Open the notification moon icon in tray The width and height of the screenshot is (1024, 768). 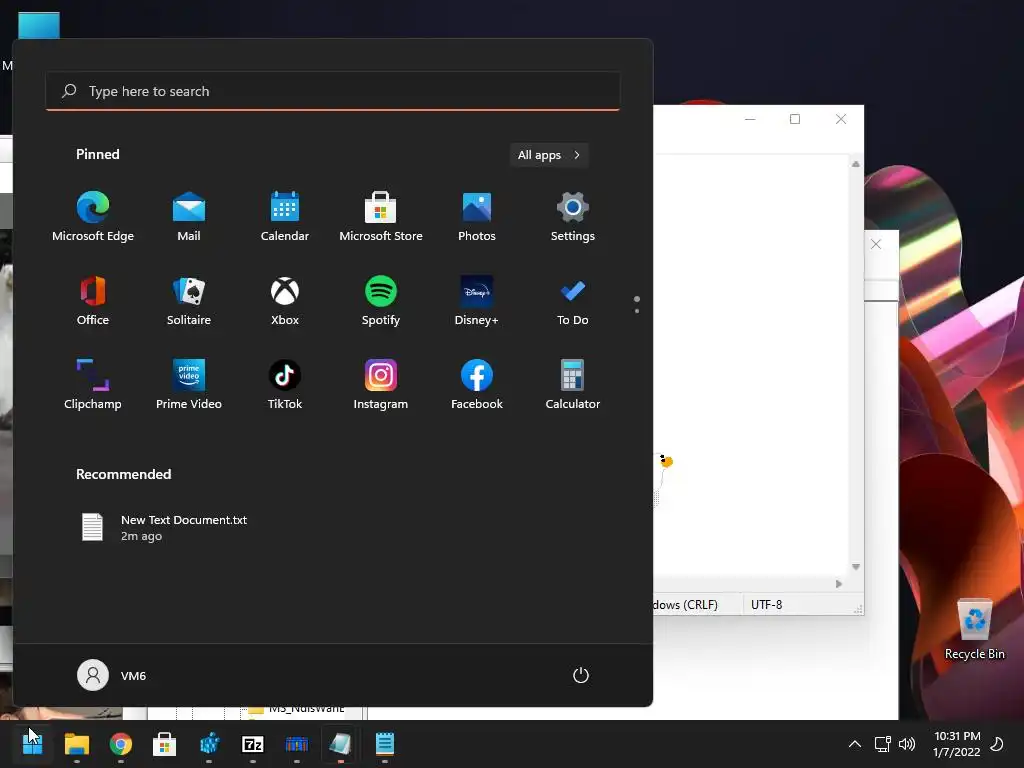click(997, 744)
